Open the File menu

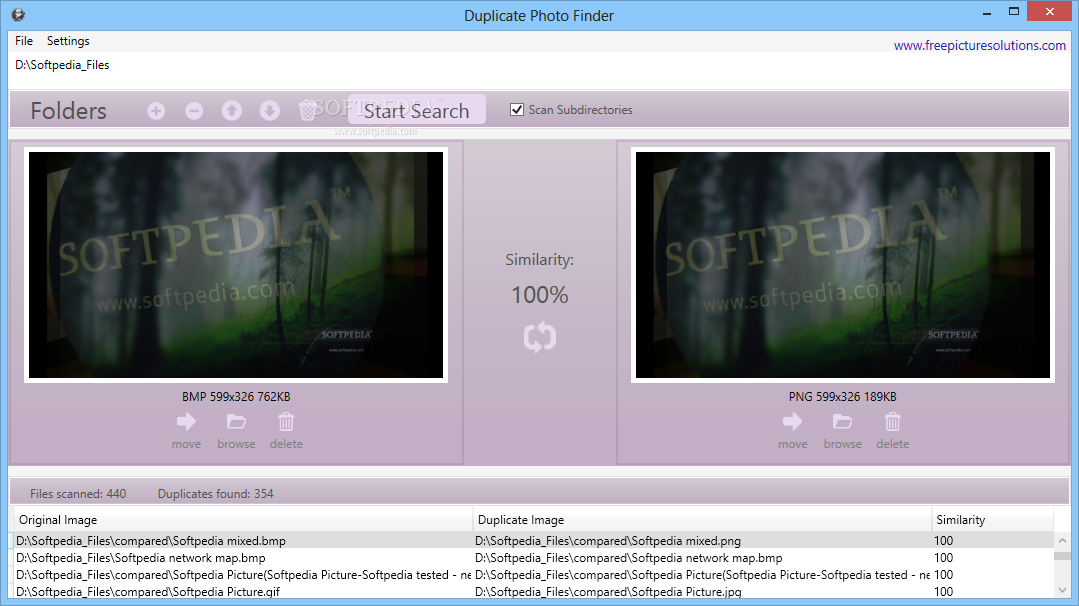click(24, 41)
